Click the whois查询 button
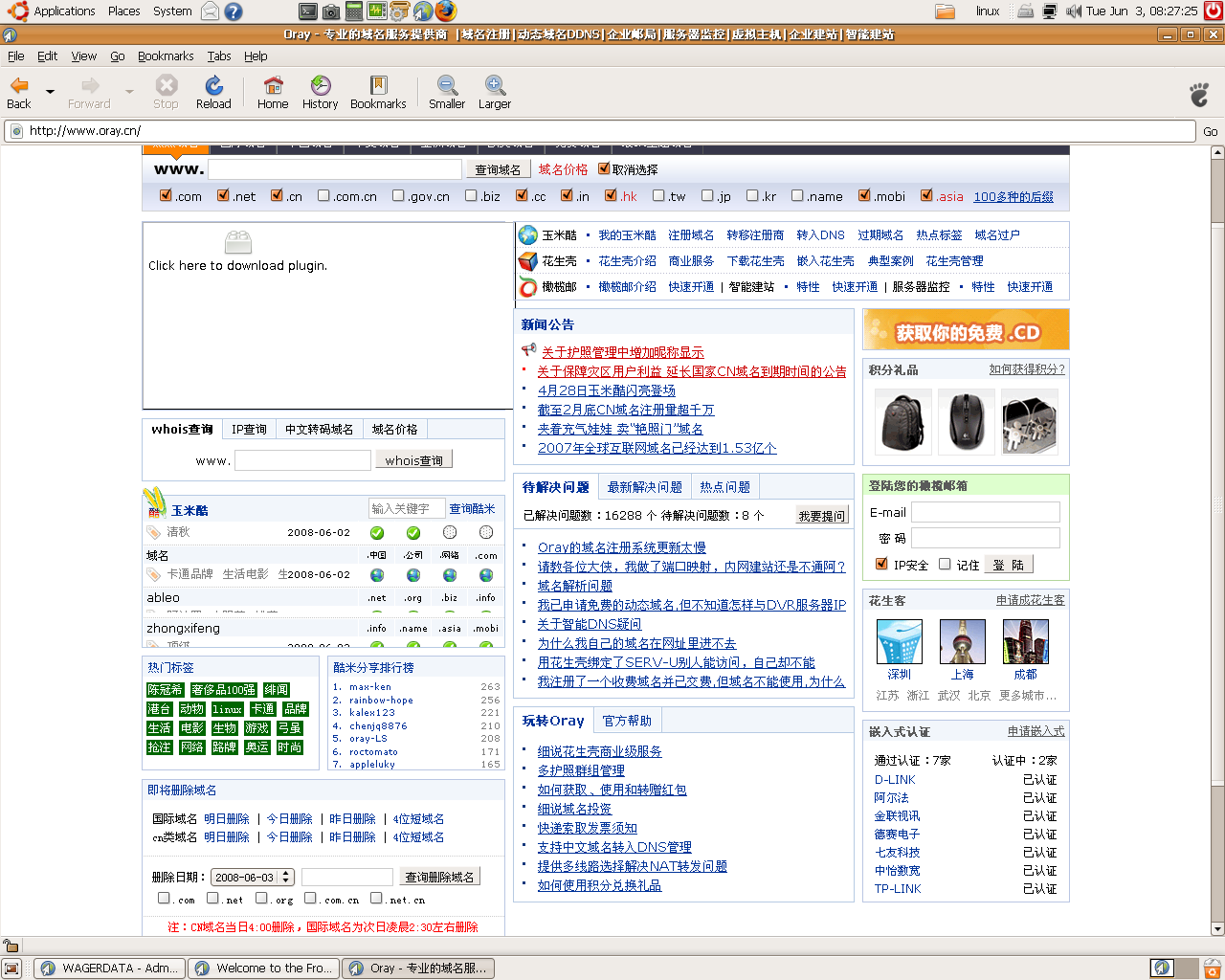 (x=413, y=460)
